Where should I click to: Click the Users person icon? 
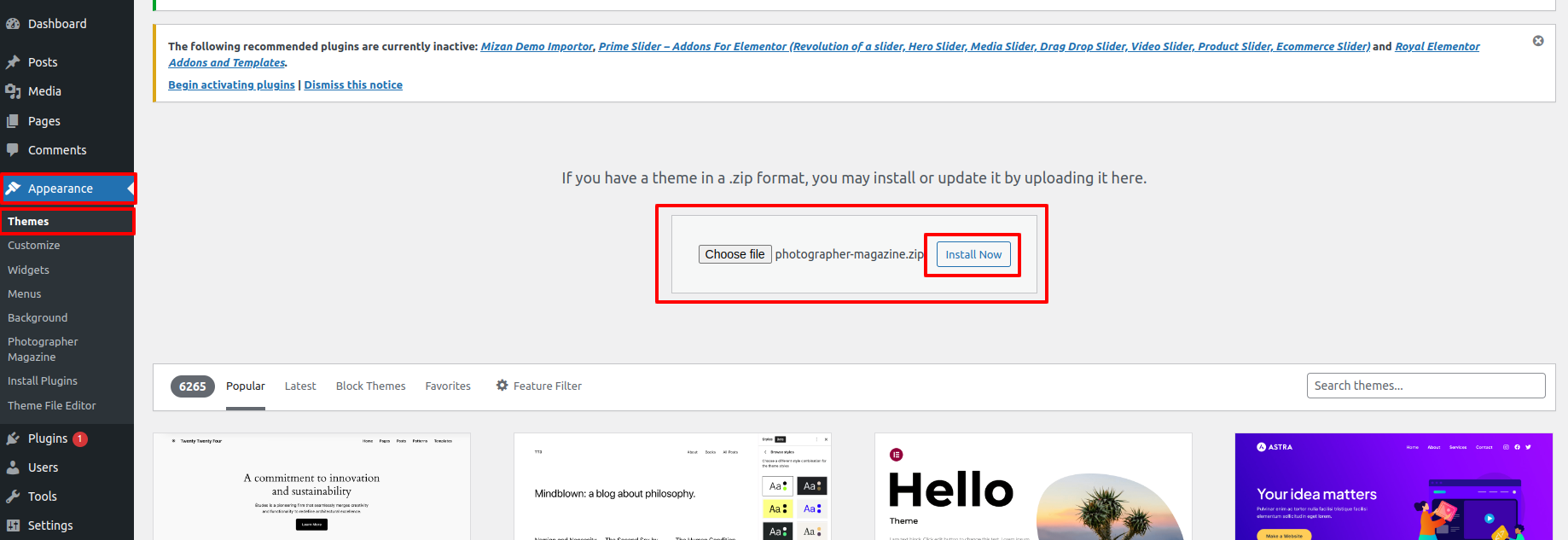pyautogui.click(x=13, y=467)
